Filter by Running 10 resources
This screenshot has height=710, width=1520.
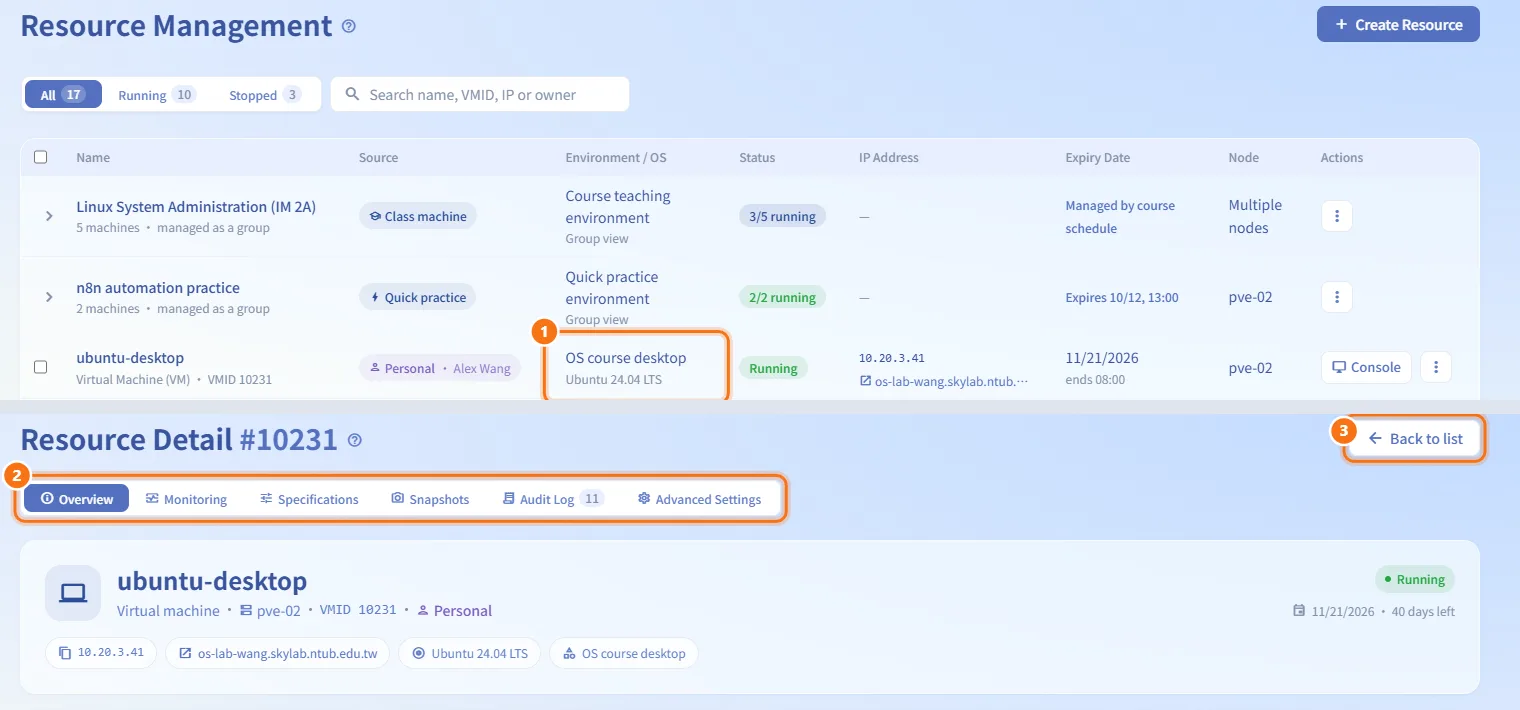point(157,95)
